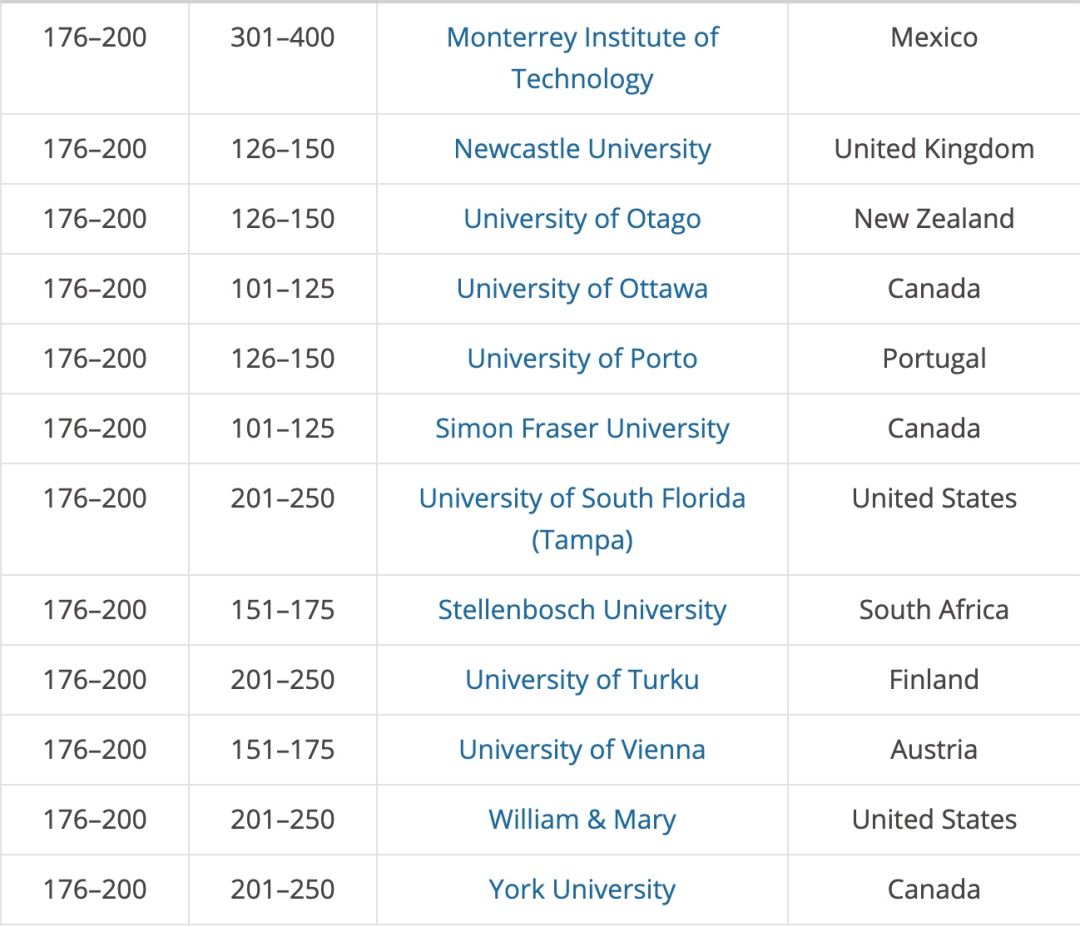
Task: Open Simon Fraser University link
Action: pos(582,429)
